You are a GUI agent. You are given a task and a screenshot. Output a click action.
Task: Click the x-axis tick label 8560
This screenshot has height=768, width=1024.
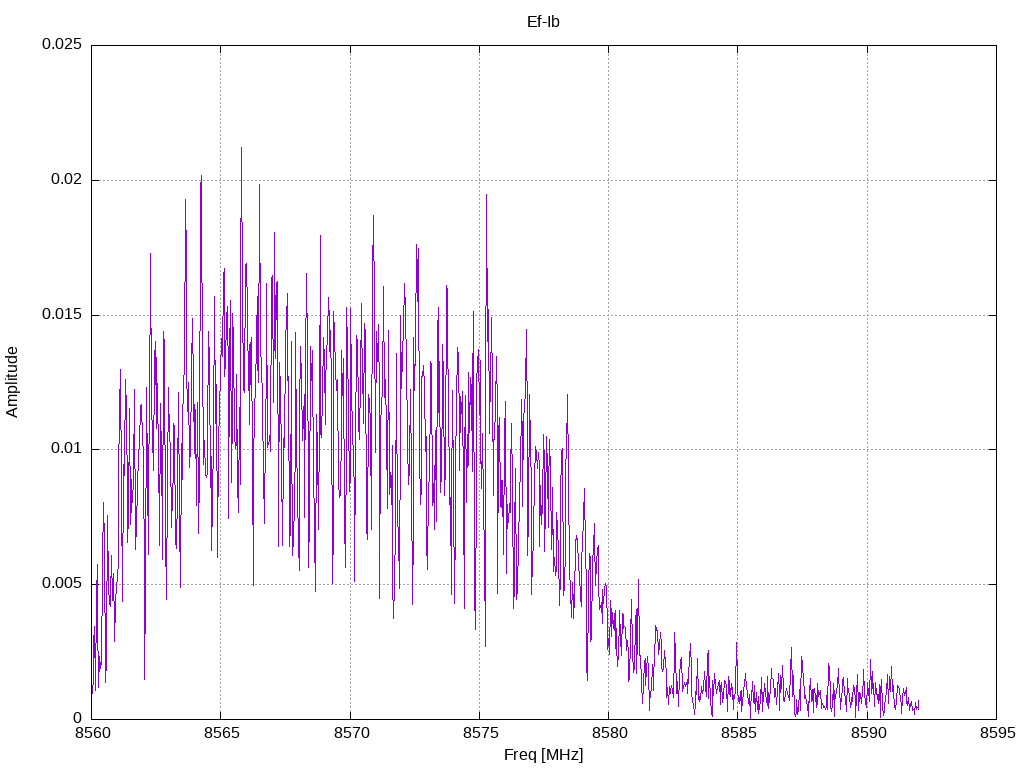[92, 733]
